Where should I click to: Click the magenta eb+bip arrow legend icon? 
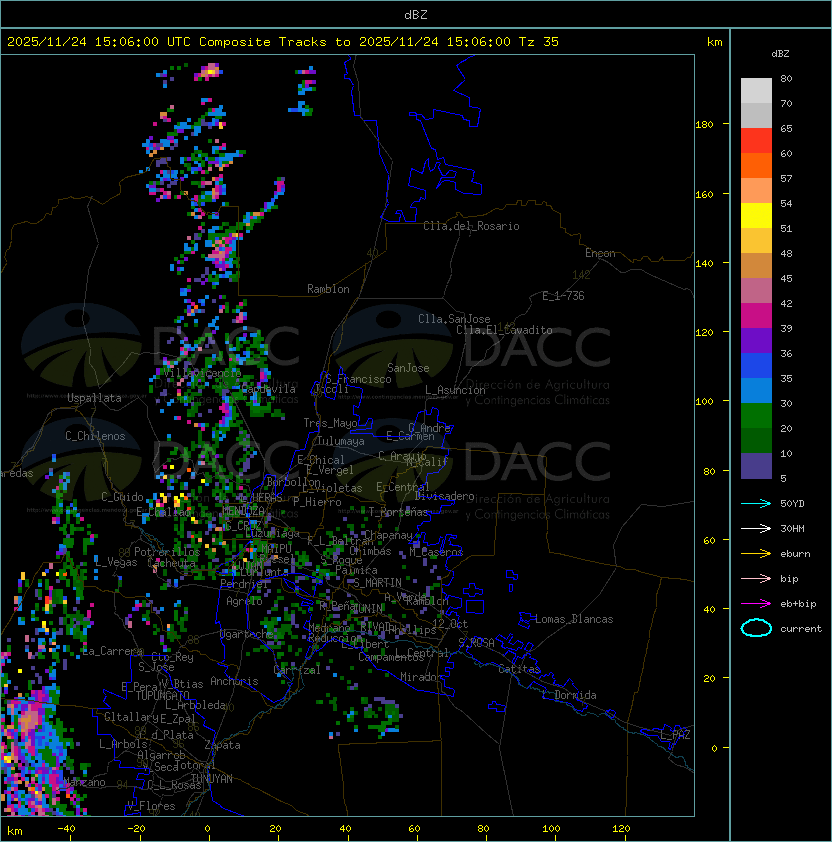tap(756, 604)
